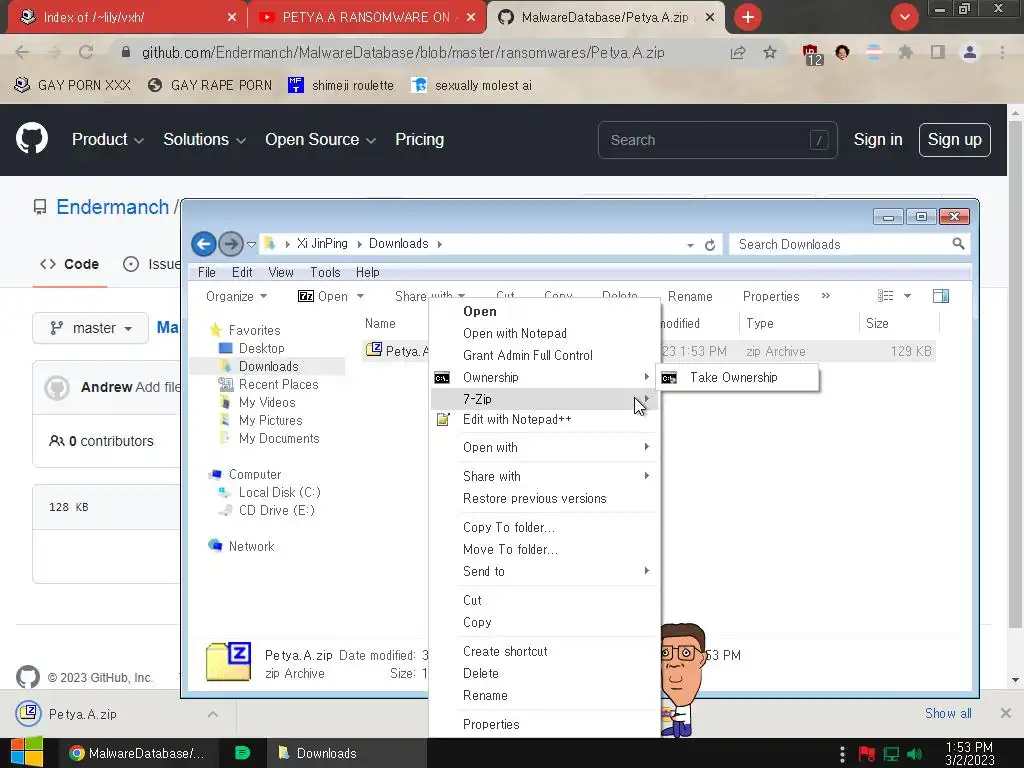Open the 7-Zip submenu

544,399
